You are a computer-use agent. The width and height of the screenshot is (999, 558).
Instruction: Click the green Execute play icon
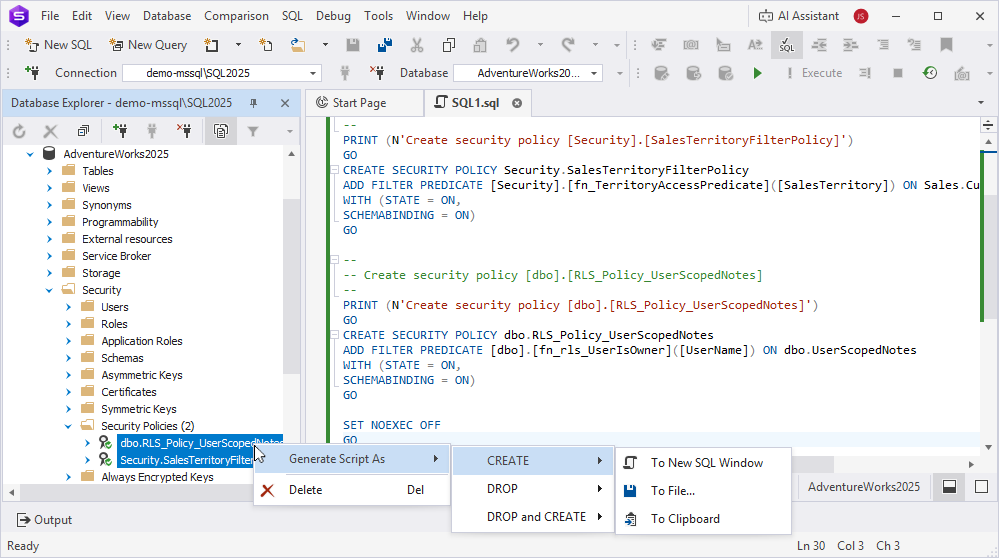click(x=757, y=73)
